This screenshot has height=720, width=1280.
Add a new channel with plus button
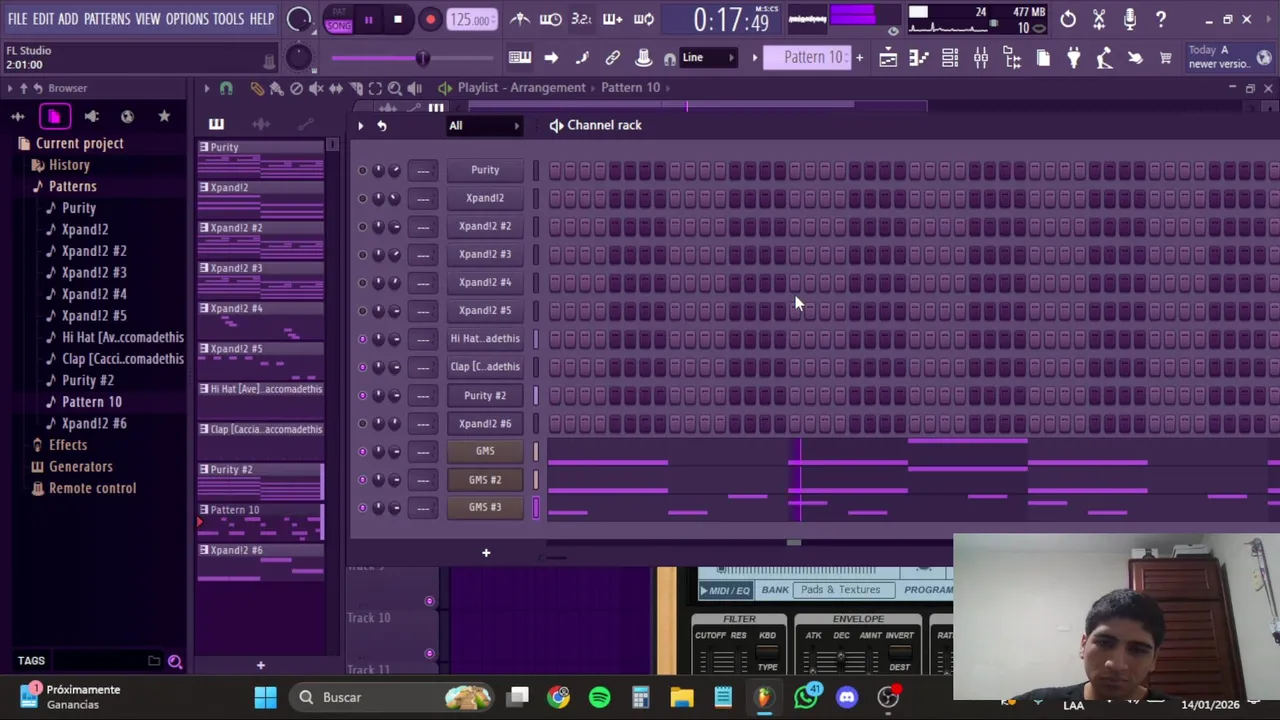pyautogui.click(x=486, y=553)
